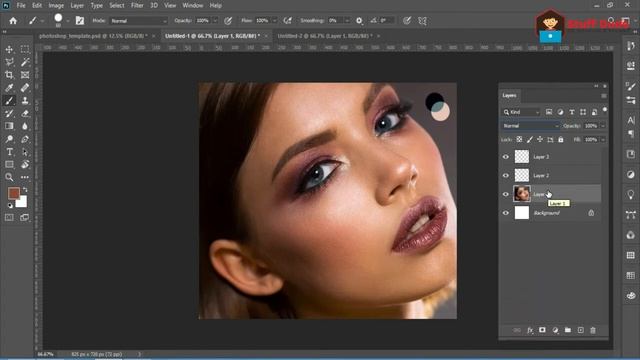640x360 pixels.
Task: Switch to the Untitled-2 document tab
Action: click(325, 36)
